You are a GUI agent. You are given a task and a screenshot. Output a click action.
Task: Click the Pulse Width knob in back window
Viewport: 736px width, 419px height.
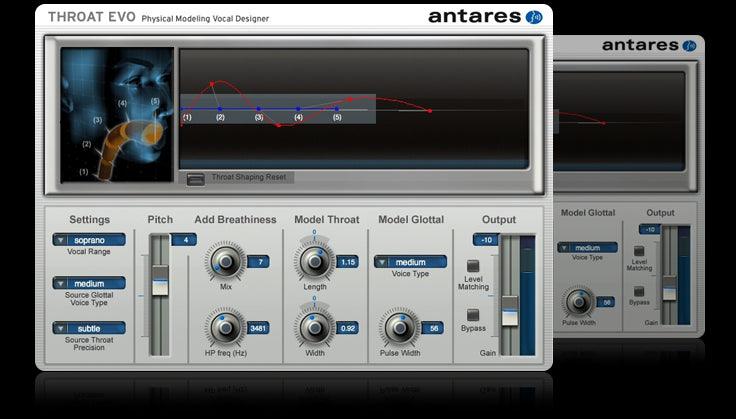pyautogui.click(x=578, y=303)
